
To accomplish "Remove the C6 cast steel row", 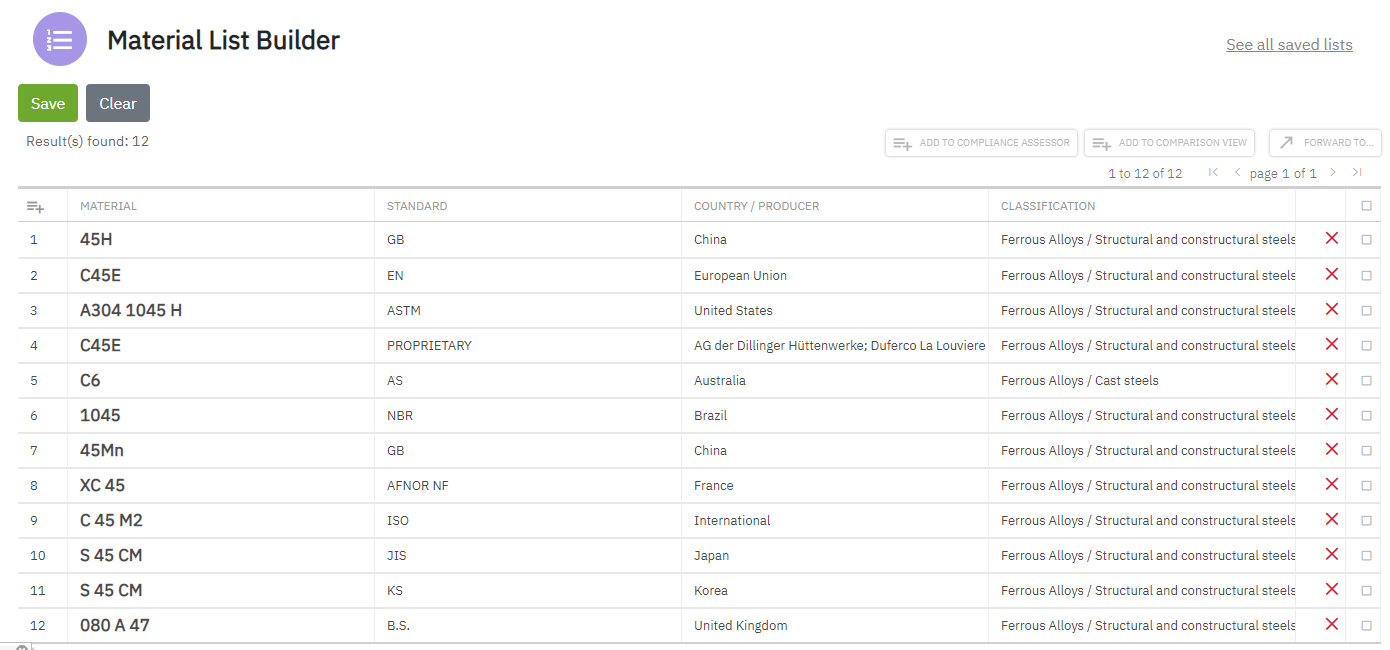I will point(1331,379).
